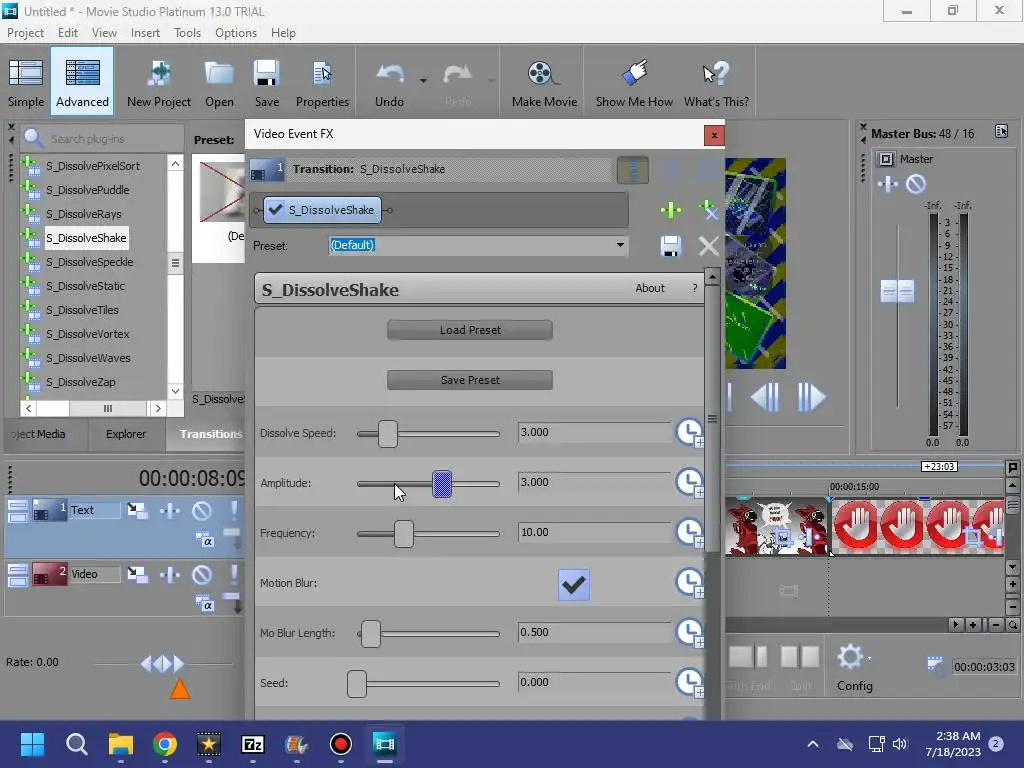Click the Load Preset button
1024x768 pixels.
[x=470, y=330]
